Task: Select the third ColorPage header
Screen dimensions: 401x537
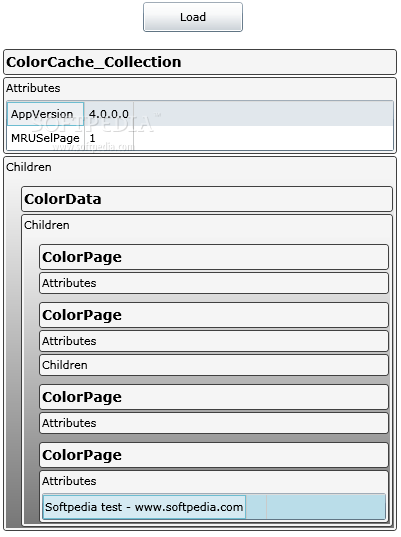Action: 214,397
